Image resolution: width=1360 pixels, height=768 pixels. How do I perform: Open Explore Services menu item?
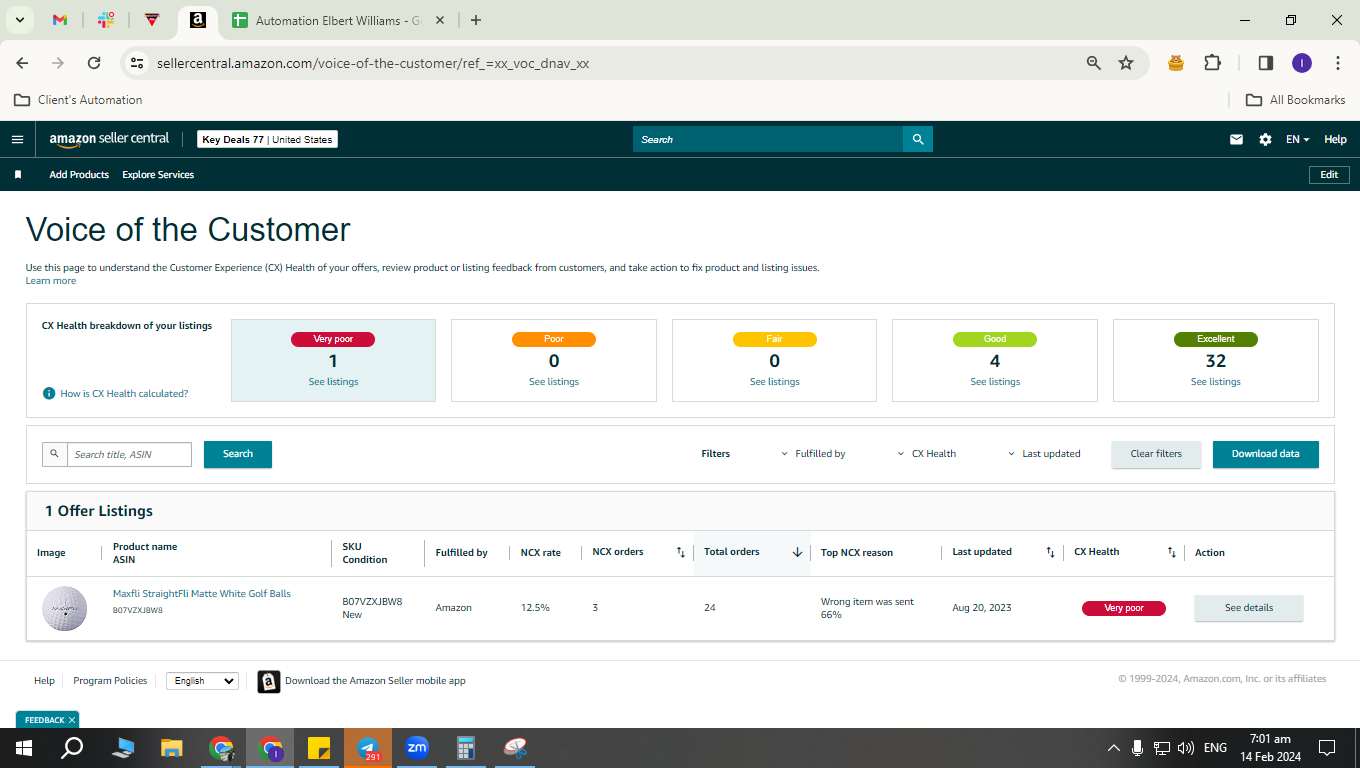(x=158, y=175)
